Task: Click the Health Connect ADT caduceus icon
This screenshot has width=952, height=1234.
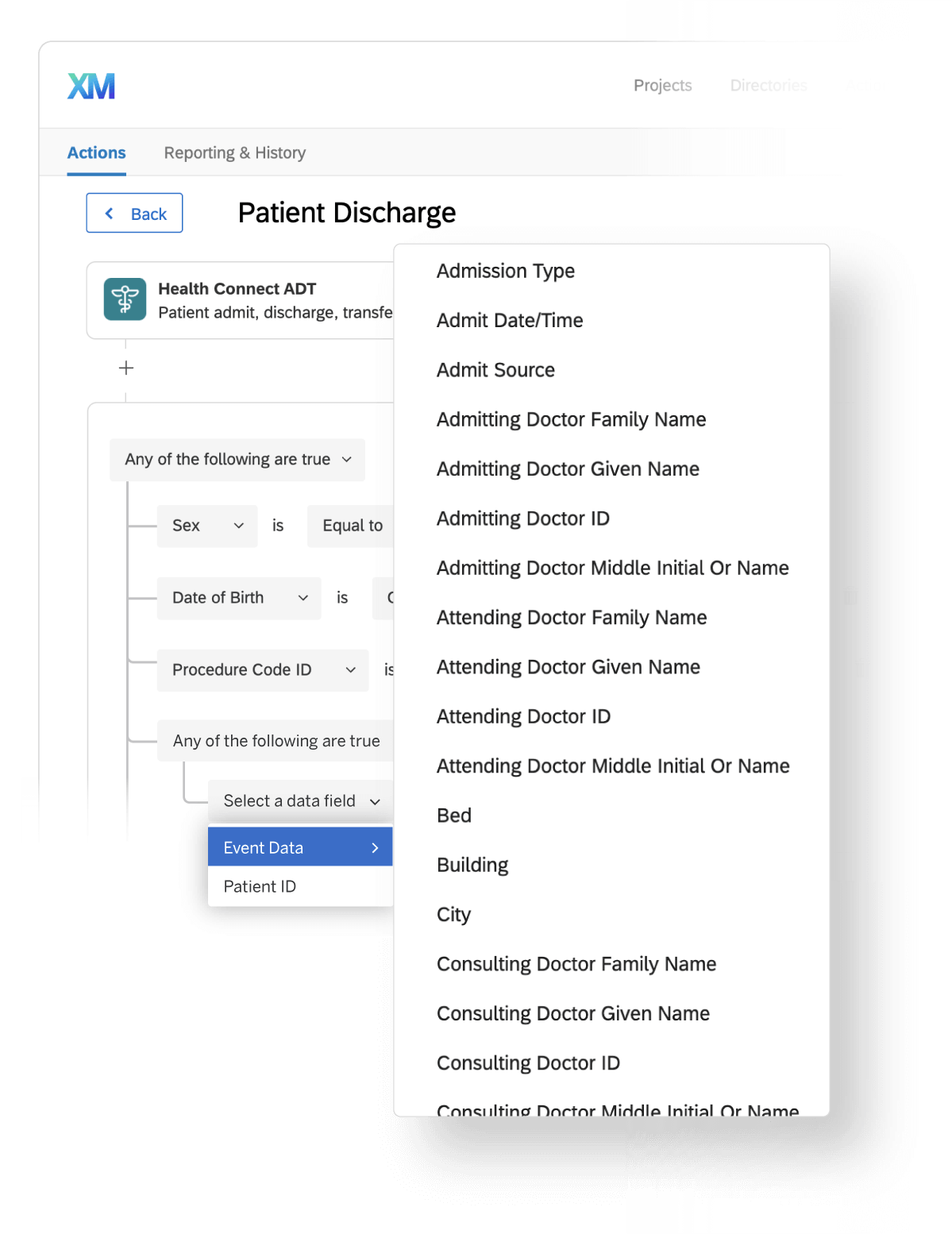Action: (x=125, y=299)
